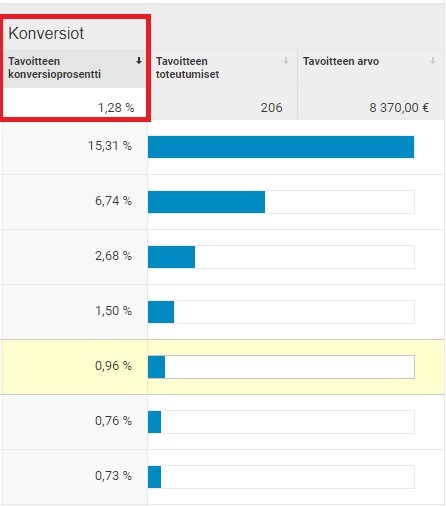The height and width of the screenshot is (506, 446).
Task: Click sort arrow in Tavoitteen arvo column
Action: pos(433,61)
